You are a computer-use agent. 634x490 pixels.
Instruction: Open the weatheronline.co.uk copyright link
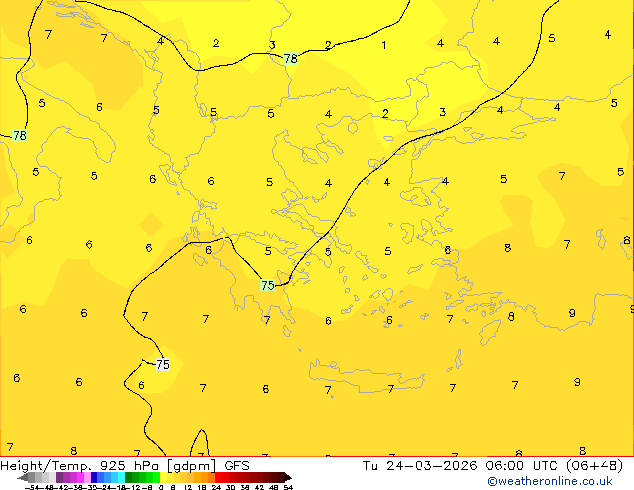(x=550, y=481)
